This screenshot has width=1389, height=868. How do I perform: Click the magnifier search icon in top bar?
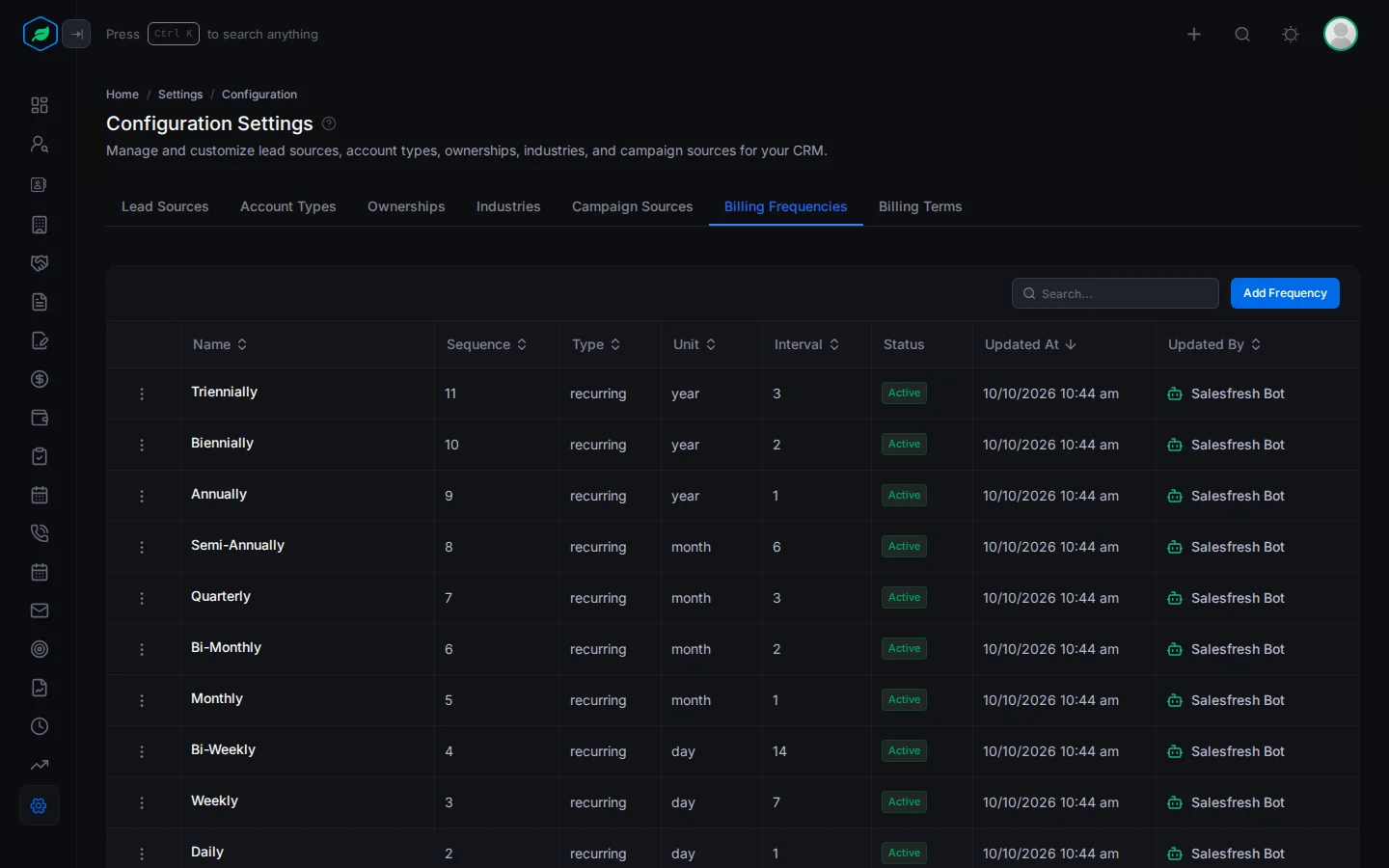click(x=1242, y=35)
